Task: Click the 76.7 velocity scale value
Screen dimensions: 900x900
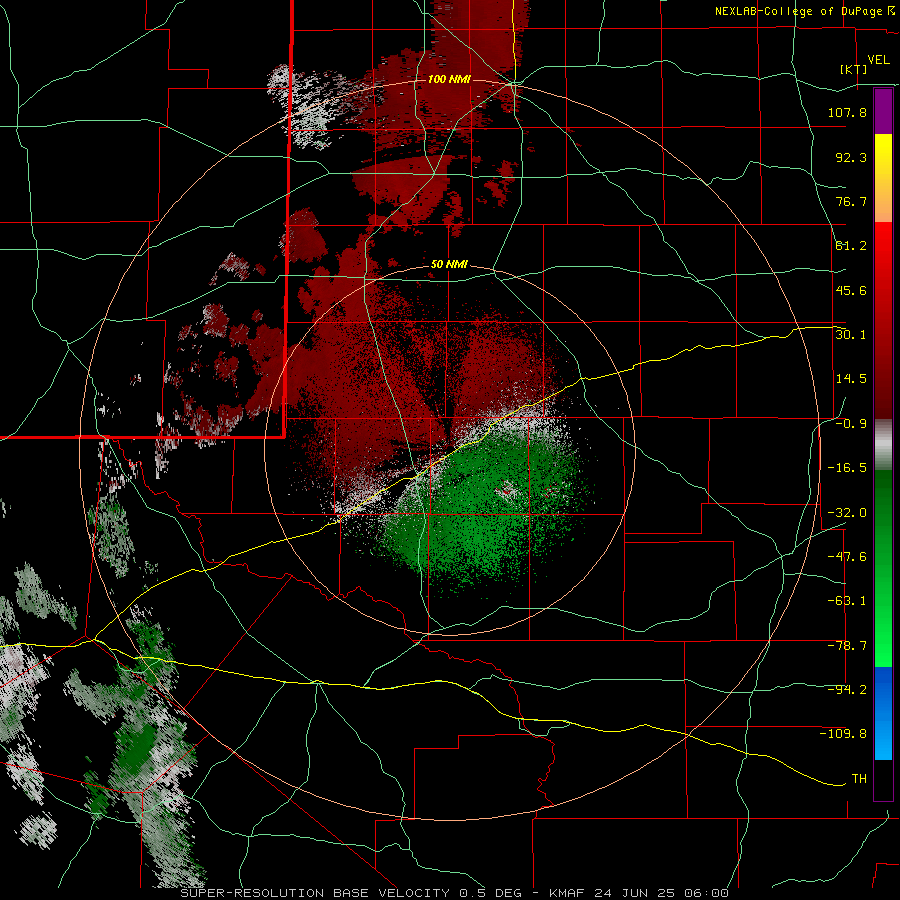Action: pos(851,201)
